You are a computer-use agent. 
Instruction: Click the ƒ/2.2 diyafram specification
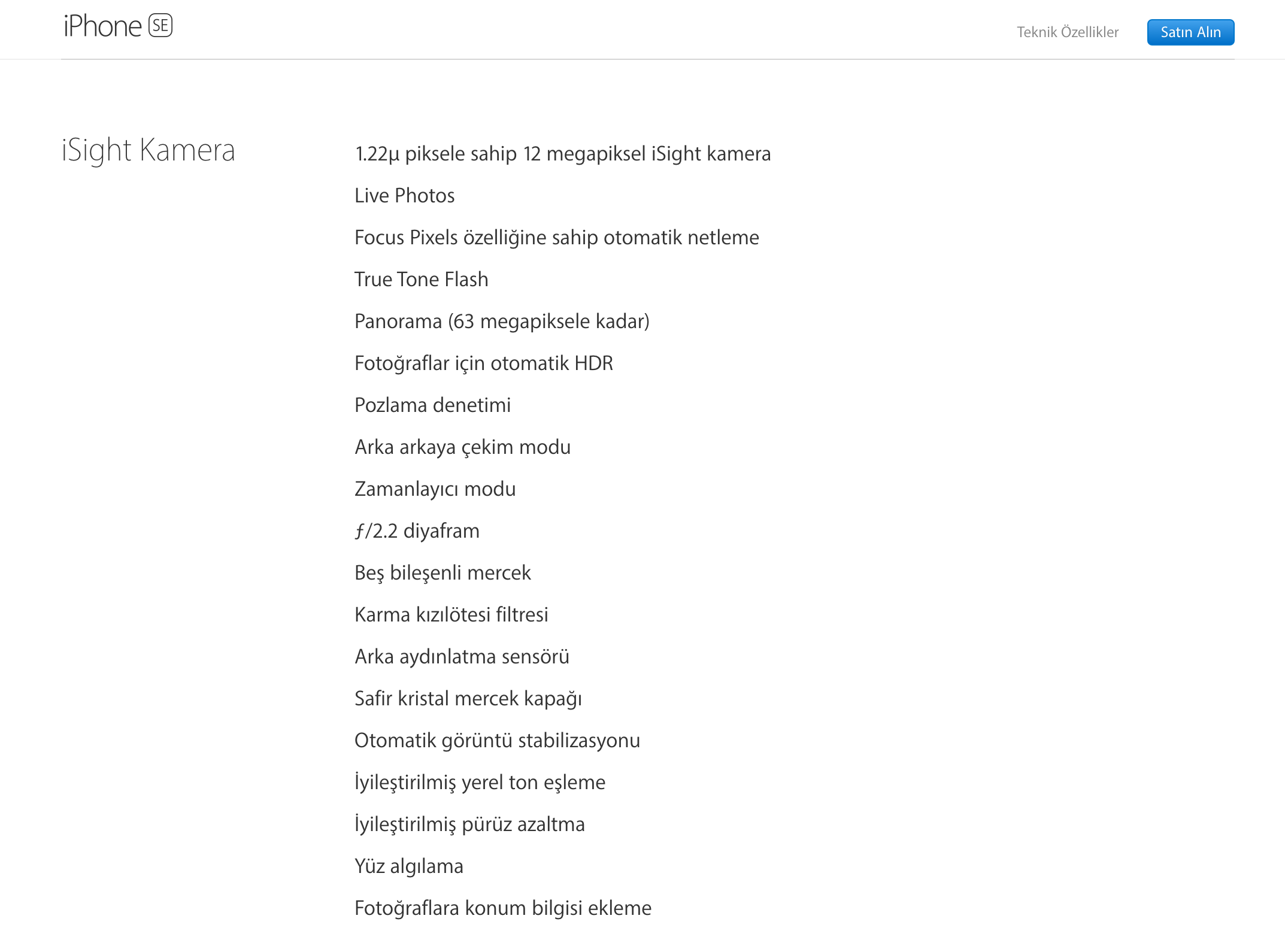tap(417, 531)
